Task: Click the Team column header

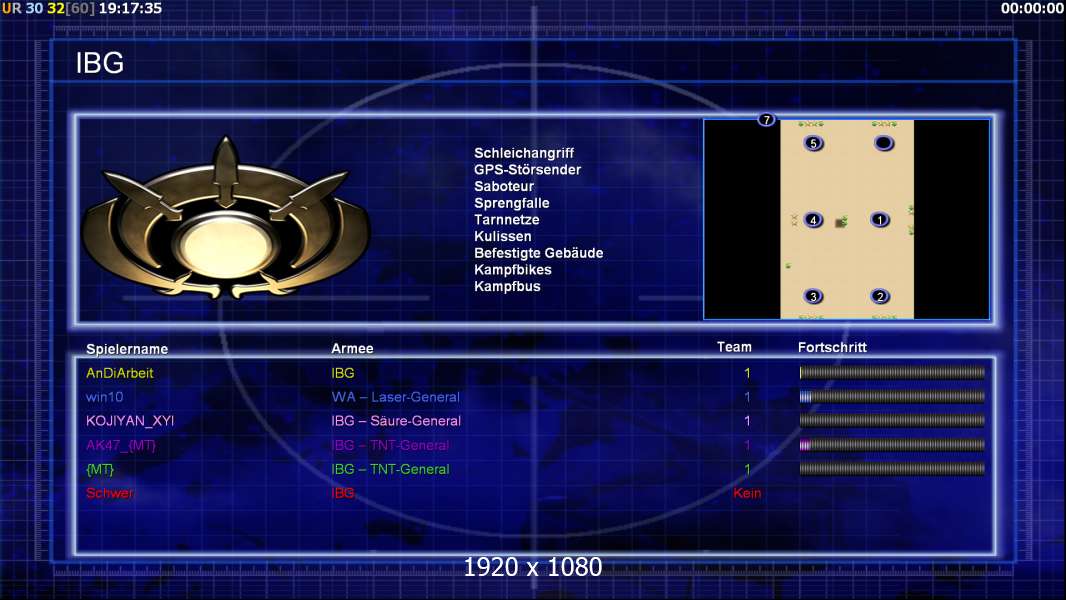Action: point(734,347)
